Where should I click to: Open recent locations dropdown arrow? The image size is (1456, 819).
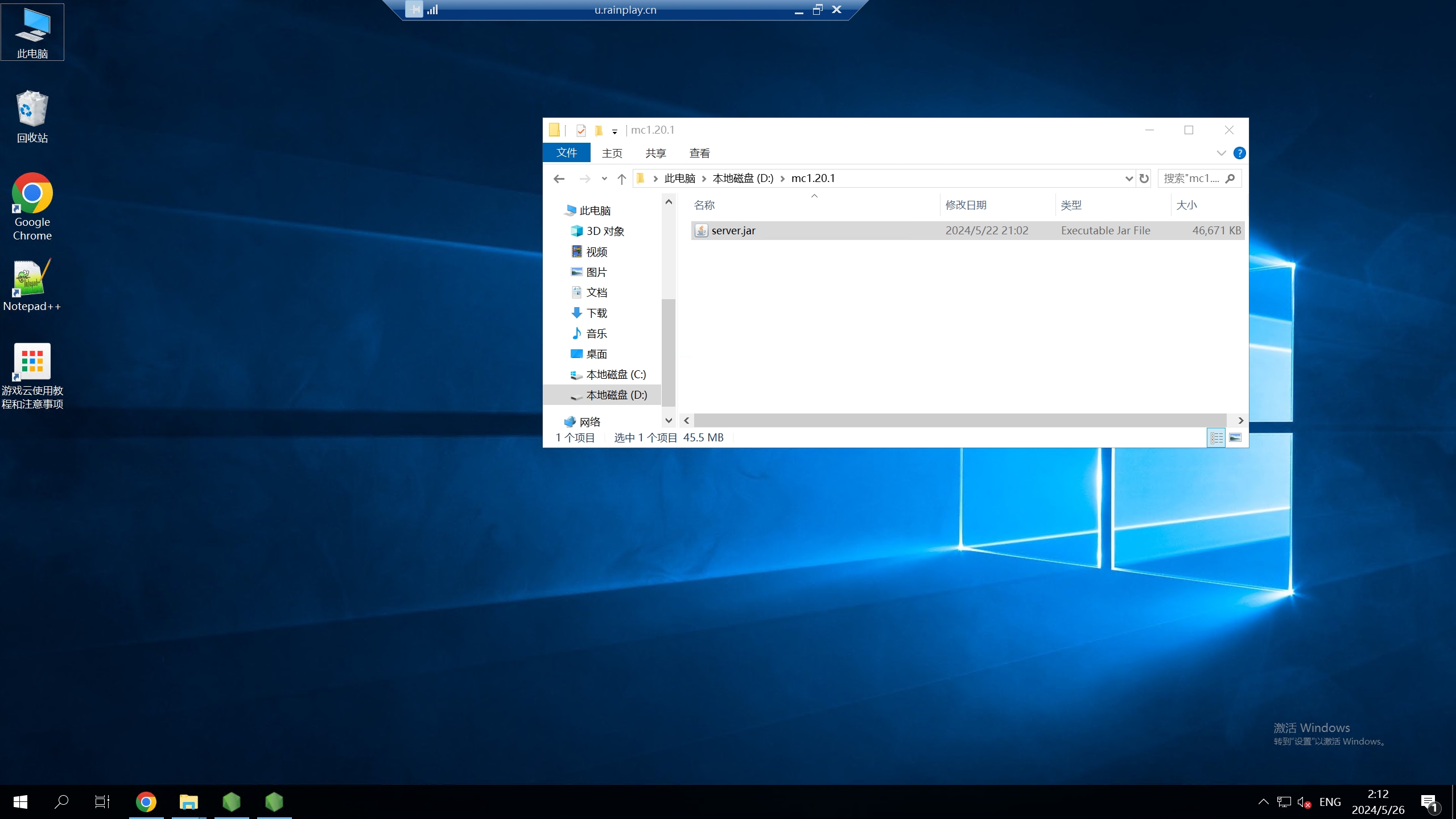point(604,179)
